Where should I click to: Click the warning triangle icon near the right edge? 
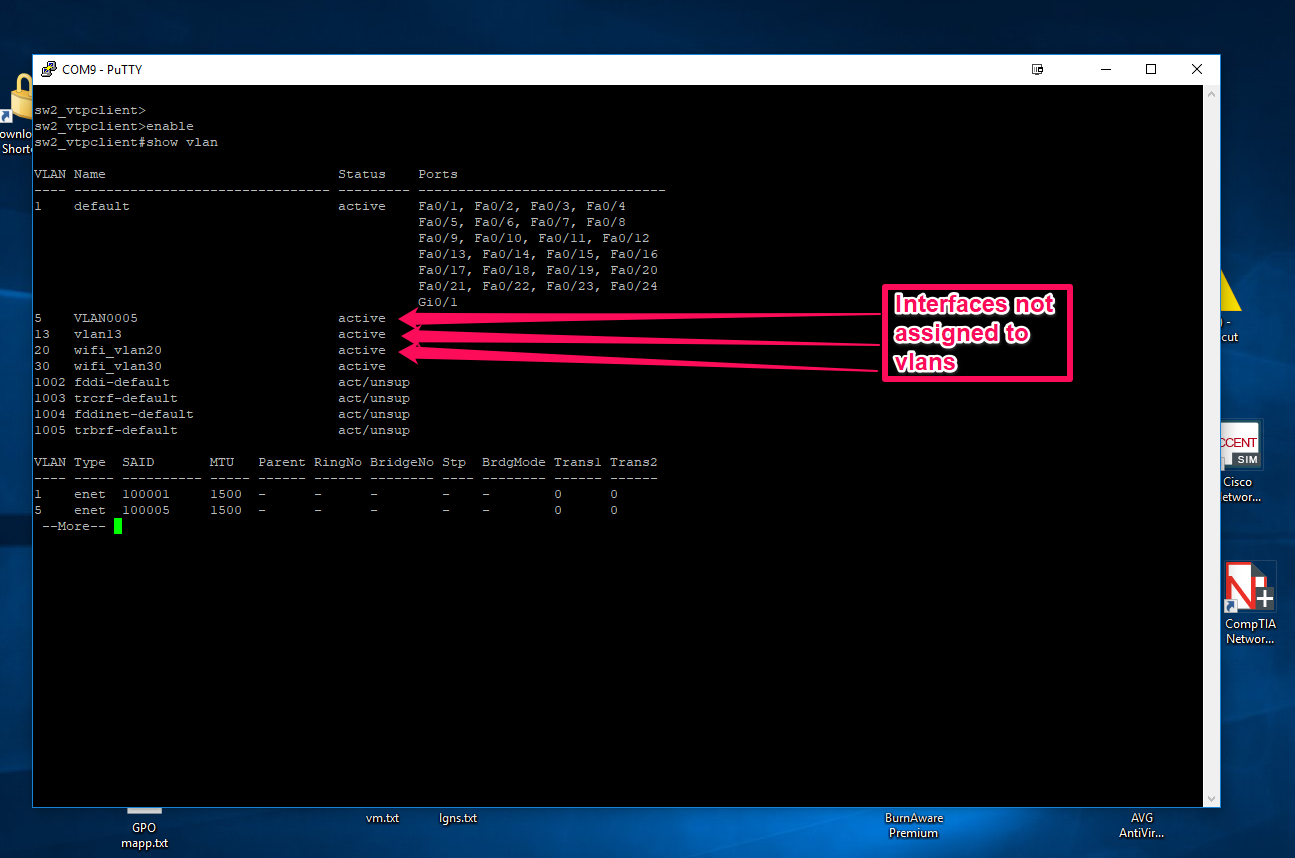click(1226, 290)
